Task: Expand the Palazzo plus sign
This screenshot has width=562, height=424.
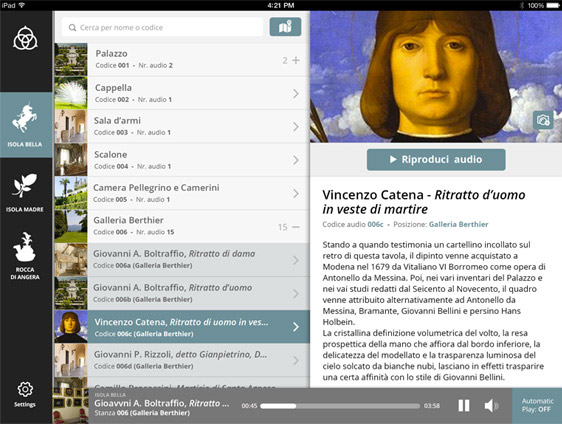Action: point(296,60)
